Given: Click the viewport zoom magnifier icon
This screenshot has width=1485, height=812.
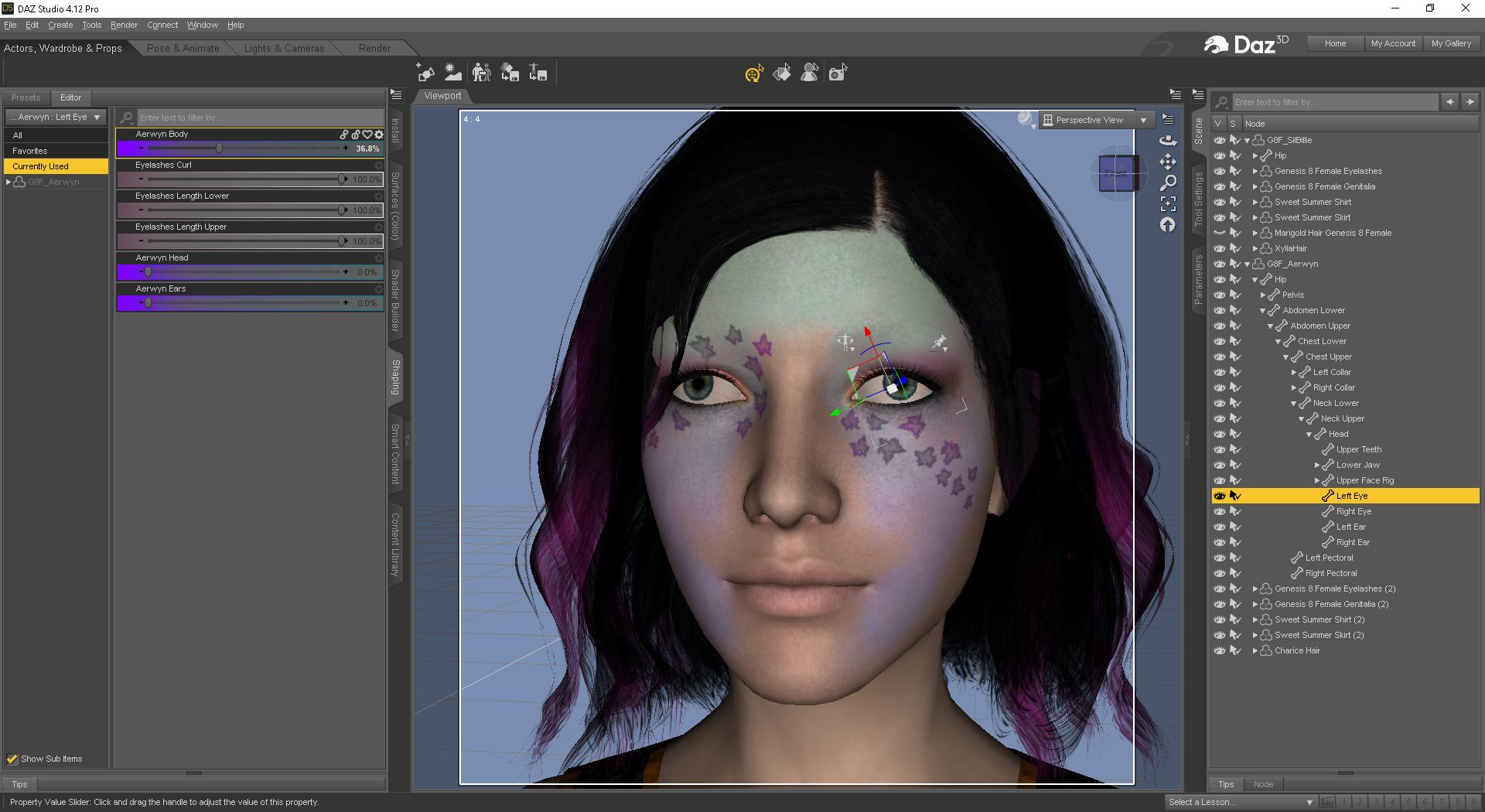Looking at the screenshot, I should click(x=1168, y=183).
